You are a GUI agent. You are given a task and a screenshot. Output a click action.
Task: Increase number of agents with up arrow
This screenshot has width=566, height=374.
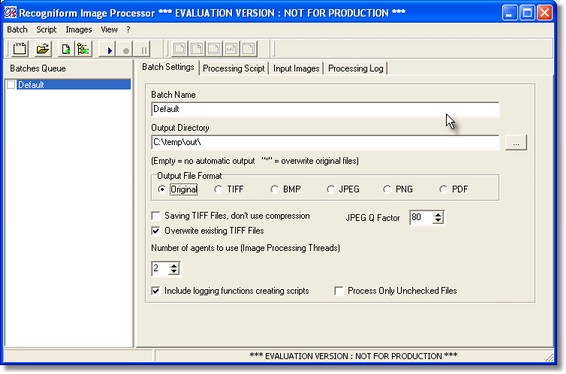point(174,265)
